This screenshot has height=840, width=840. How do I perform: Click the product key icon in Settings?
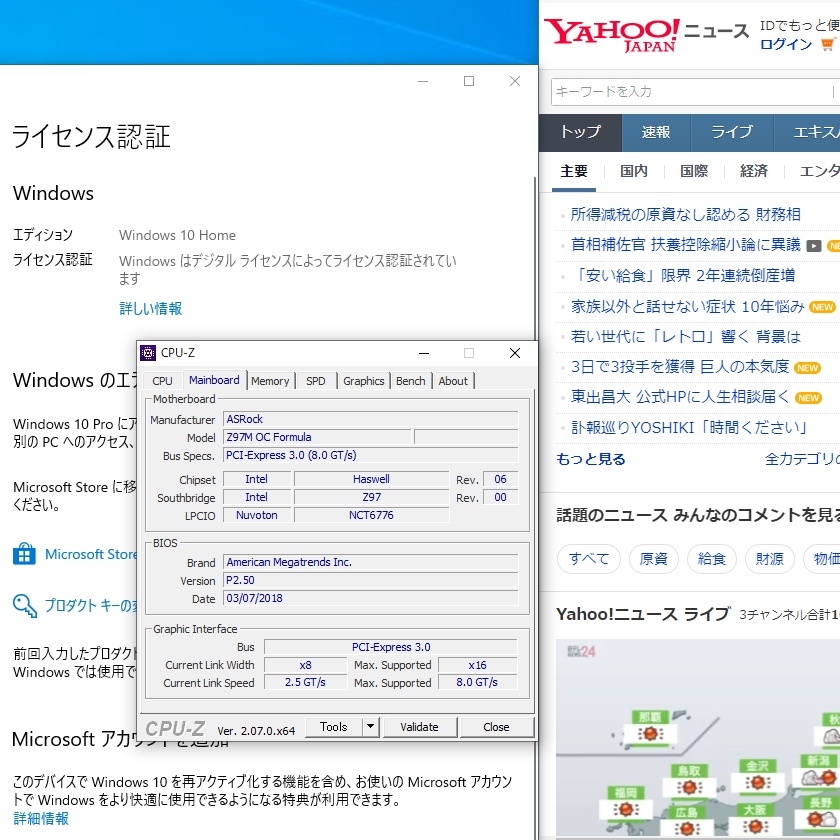pos(25,606)
